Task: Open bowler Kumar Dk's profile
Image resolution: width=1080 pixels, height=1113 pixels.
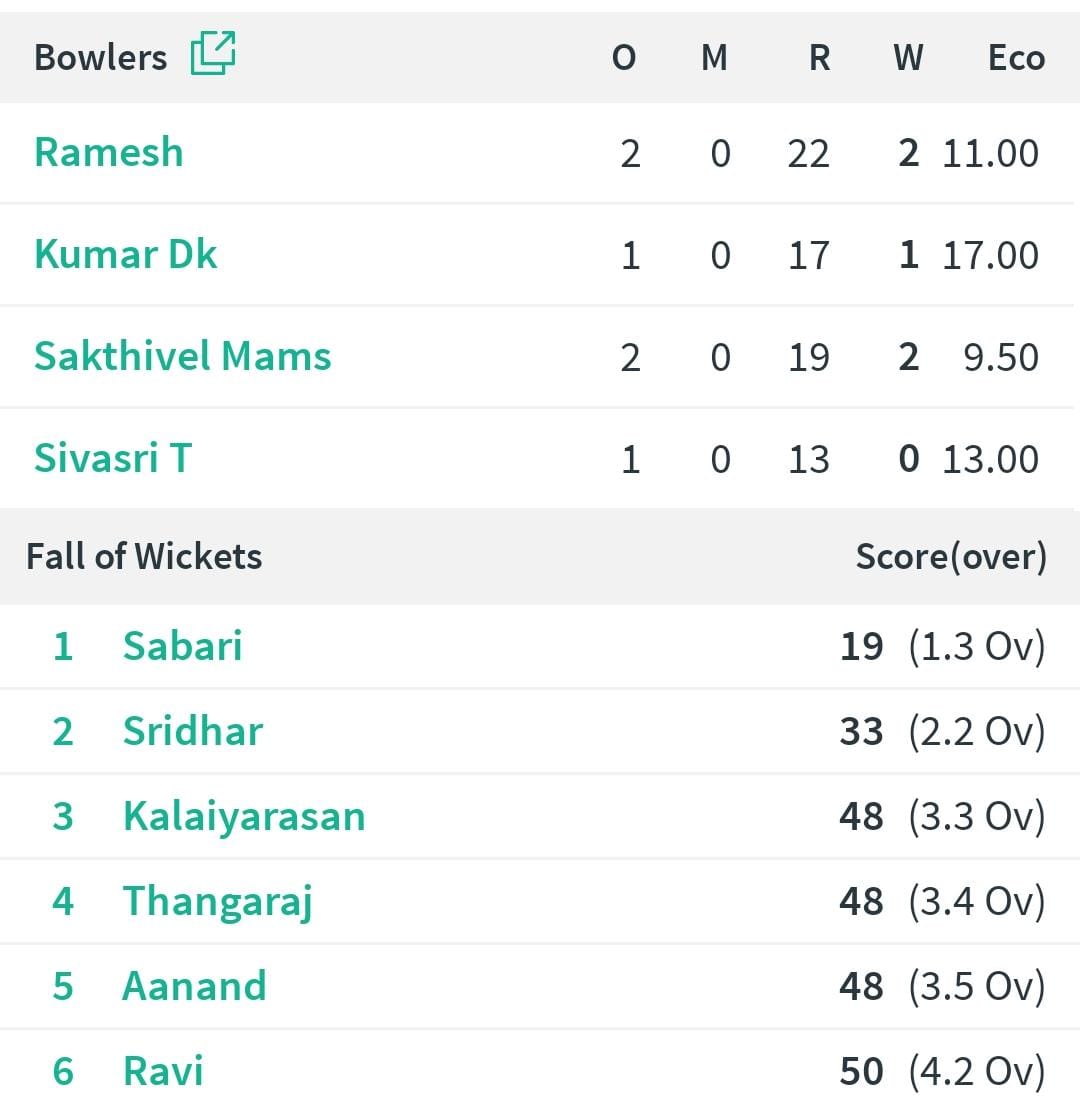Action: tap(126, 254)
